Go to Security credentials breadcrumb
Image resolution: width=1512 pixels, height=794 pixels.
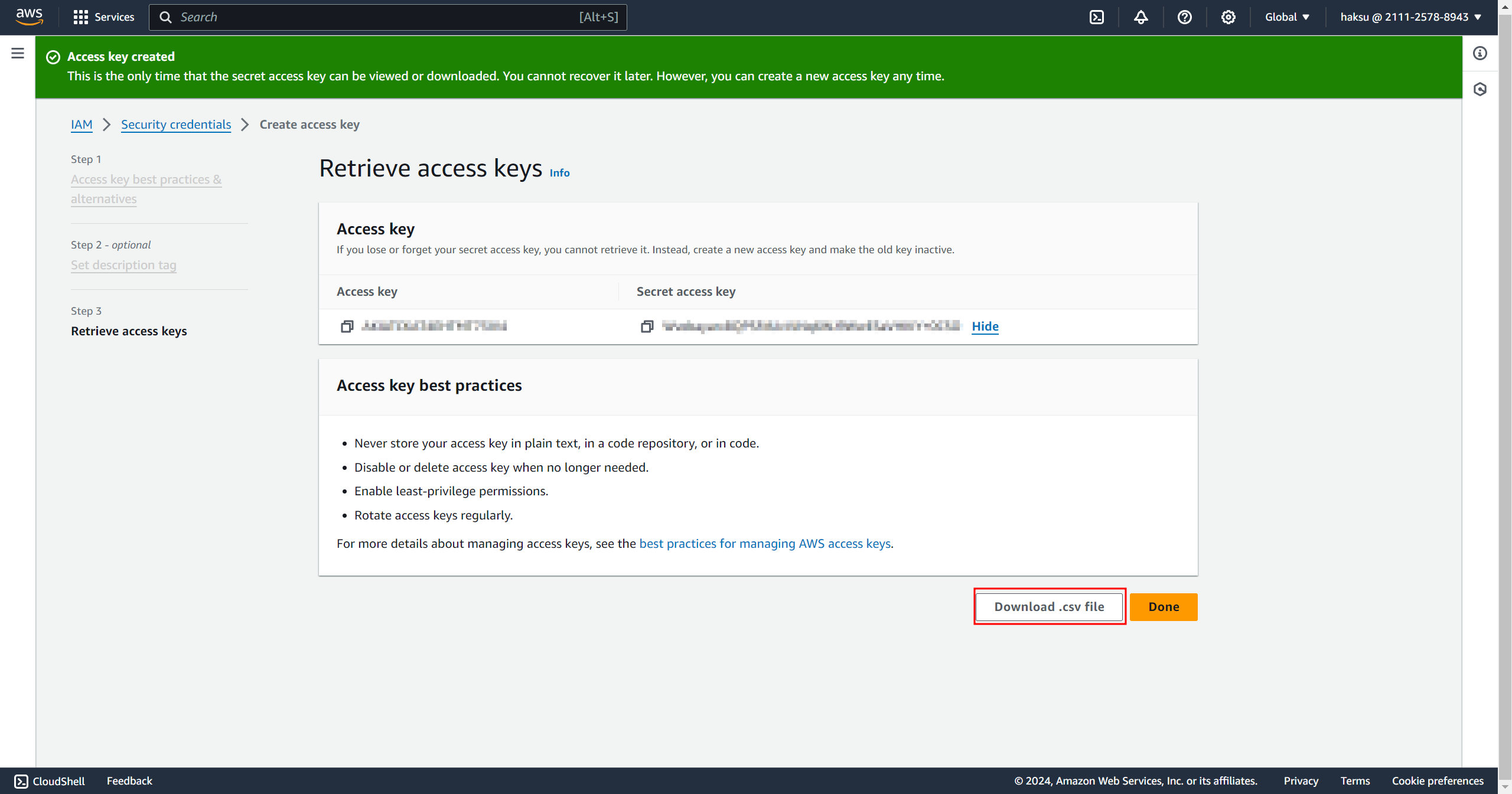176,125
